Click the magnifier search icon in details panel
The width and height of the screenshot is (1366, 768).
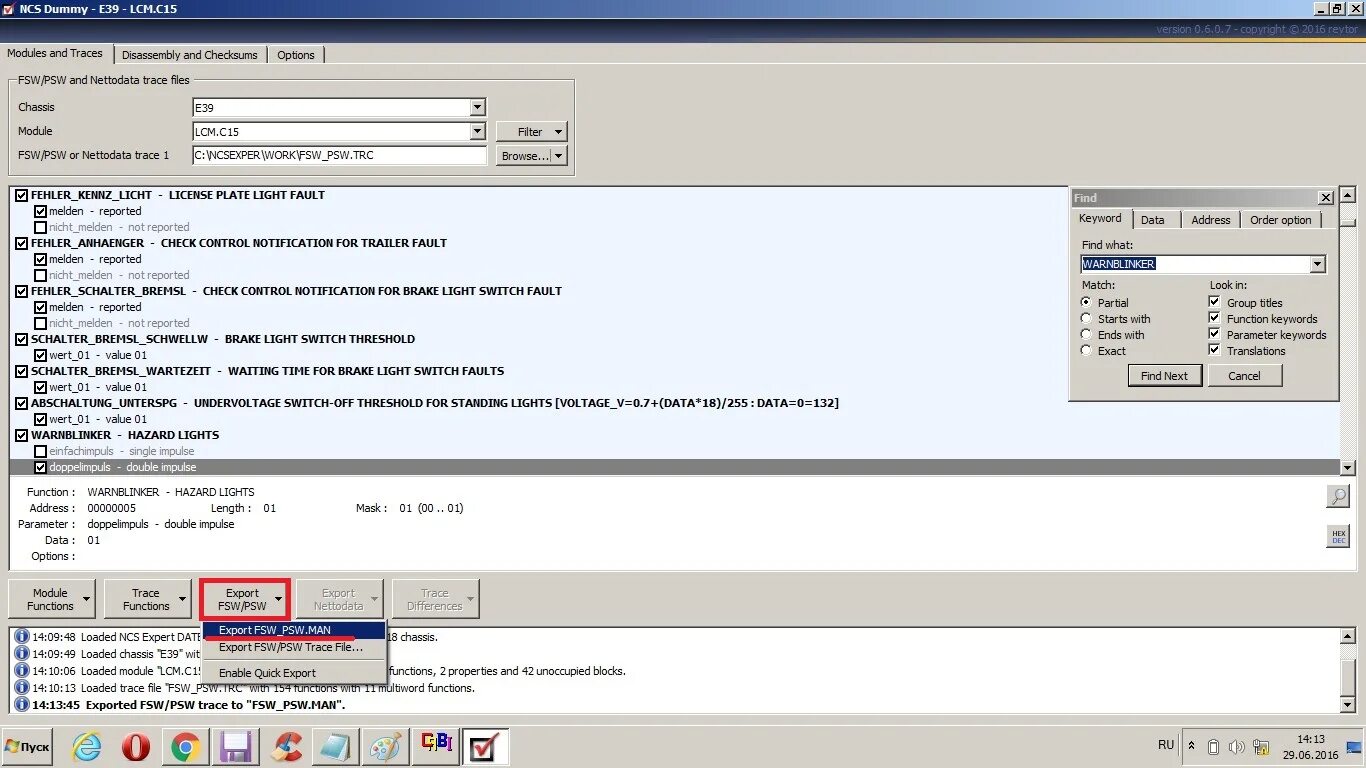pos(1338,496)
